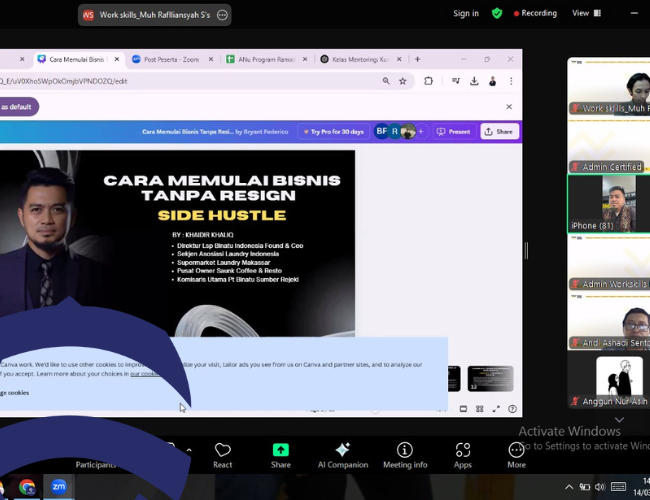Image resolution: width=650 pixels, height=500 pixels.
Task: Open the React emoji menu in Zoom
Action: coord(223,455)
